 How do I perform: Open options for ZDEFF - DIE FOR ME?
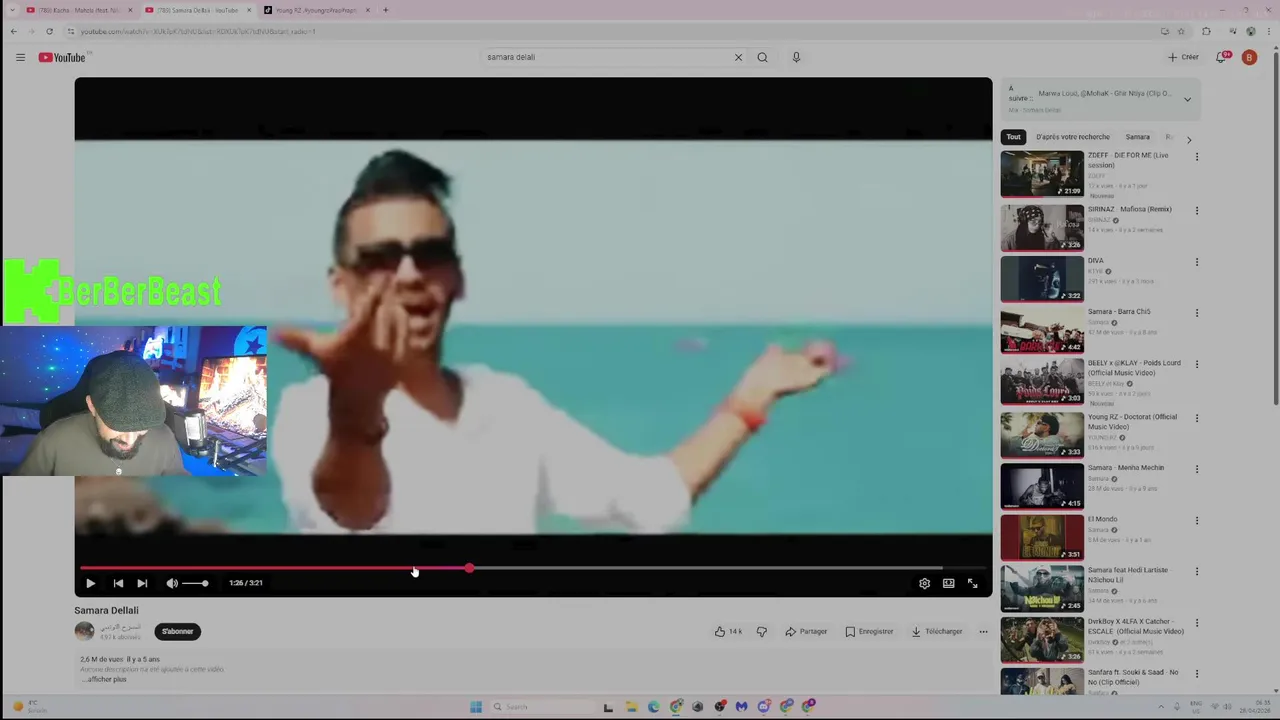[x=1196, y=157]
